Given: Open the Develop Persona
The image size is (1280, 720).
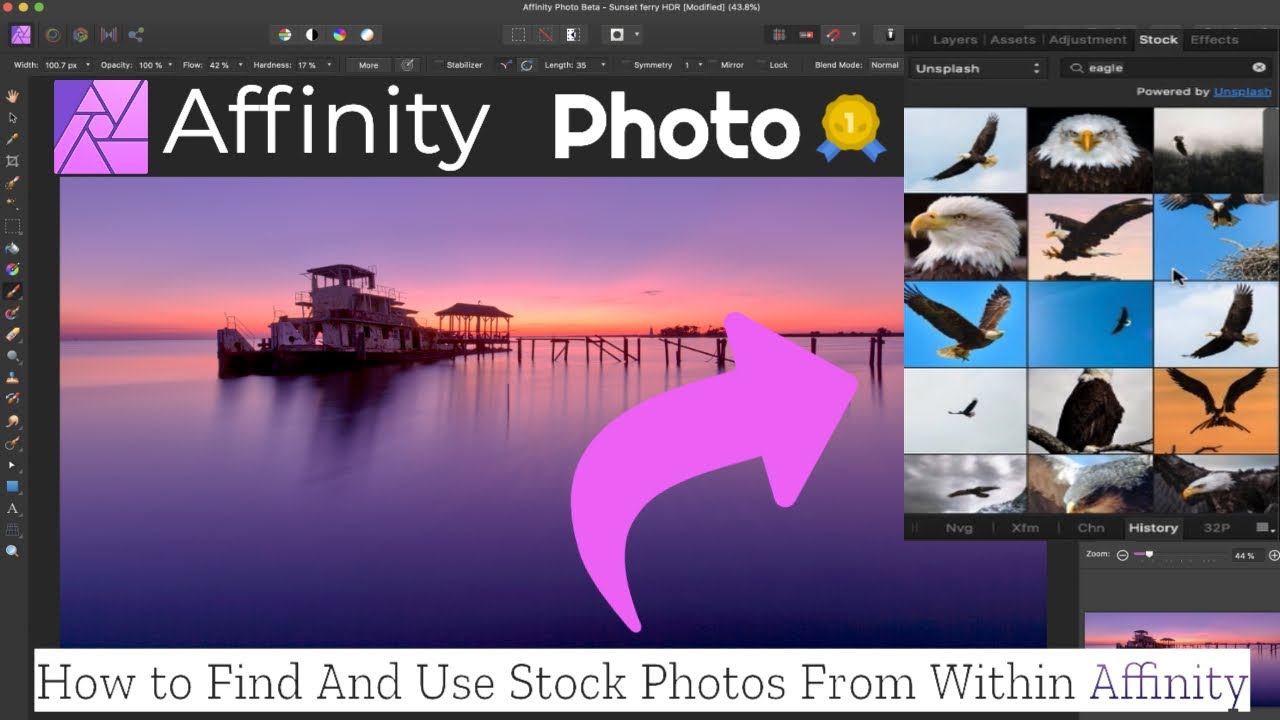Looking at the screenshot, I should click(80, 35).
